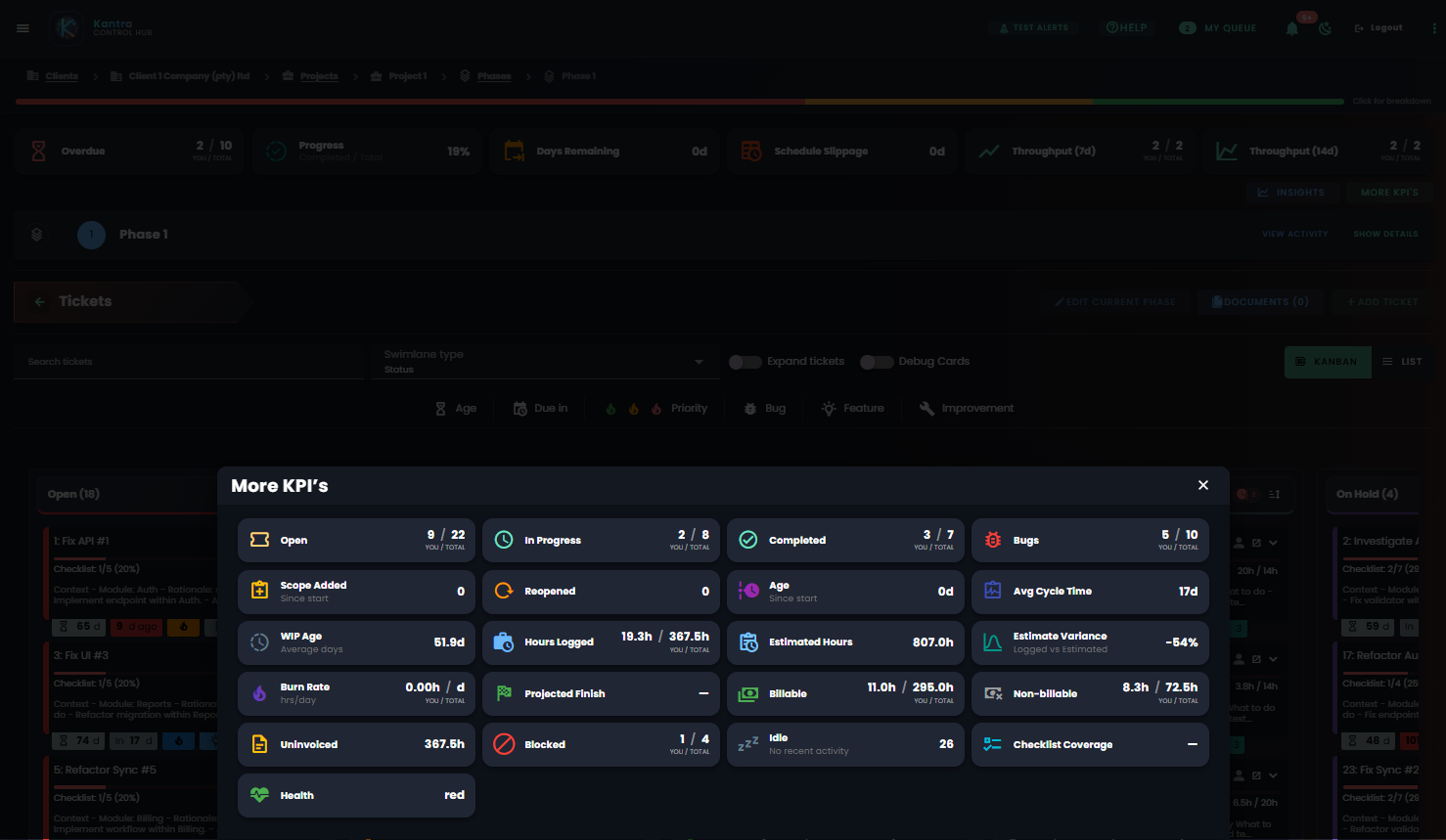This screenshot has width=1446, height=840.
Task: Click the Blocked KPI prohibition icon
Action: click(x=504, y=744)
